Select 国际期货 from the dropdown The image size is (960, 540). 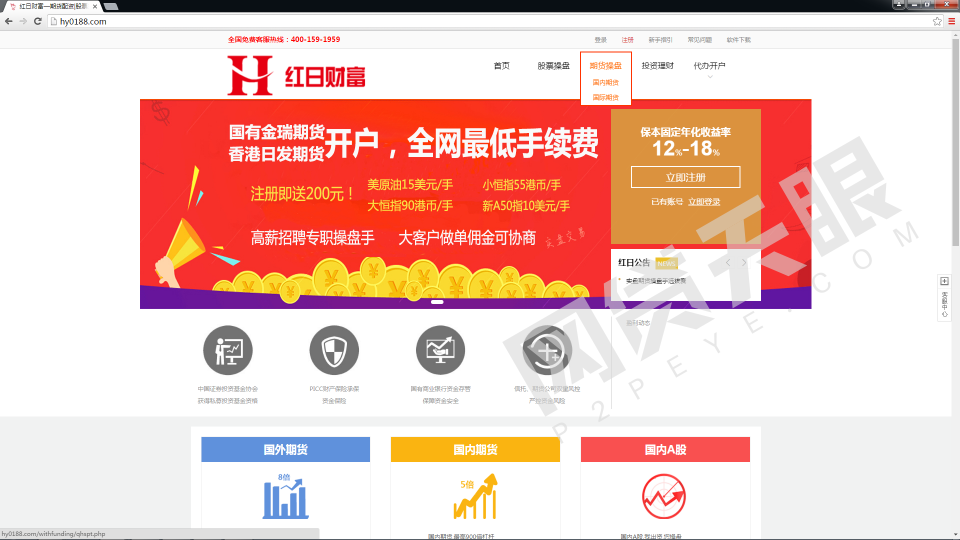pyautogui.click(x=606, y=97)
